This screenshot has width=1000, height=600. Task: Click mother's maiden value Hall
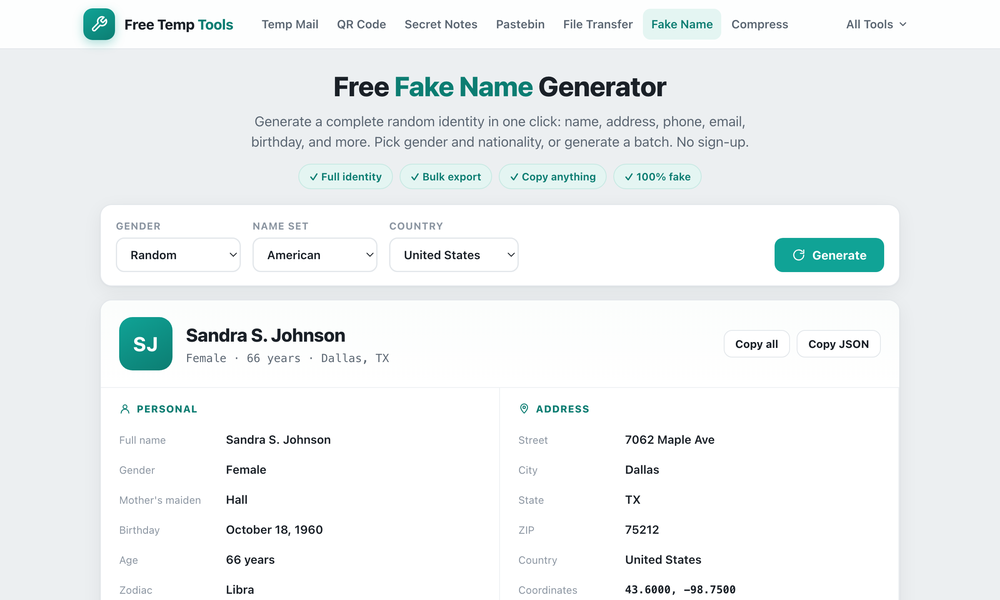[x=237, y=500]
